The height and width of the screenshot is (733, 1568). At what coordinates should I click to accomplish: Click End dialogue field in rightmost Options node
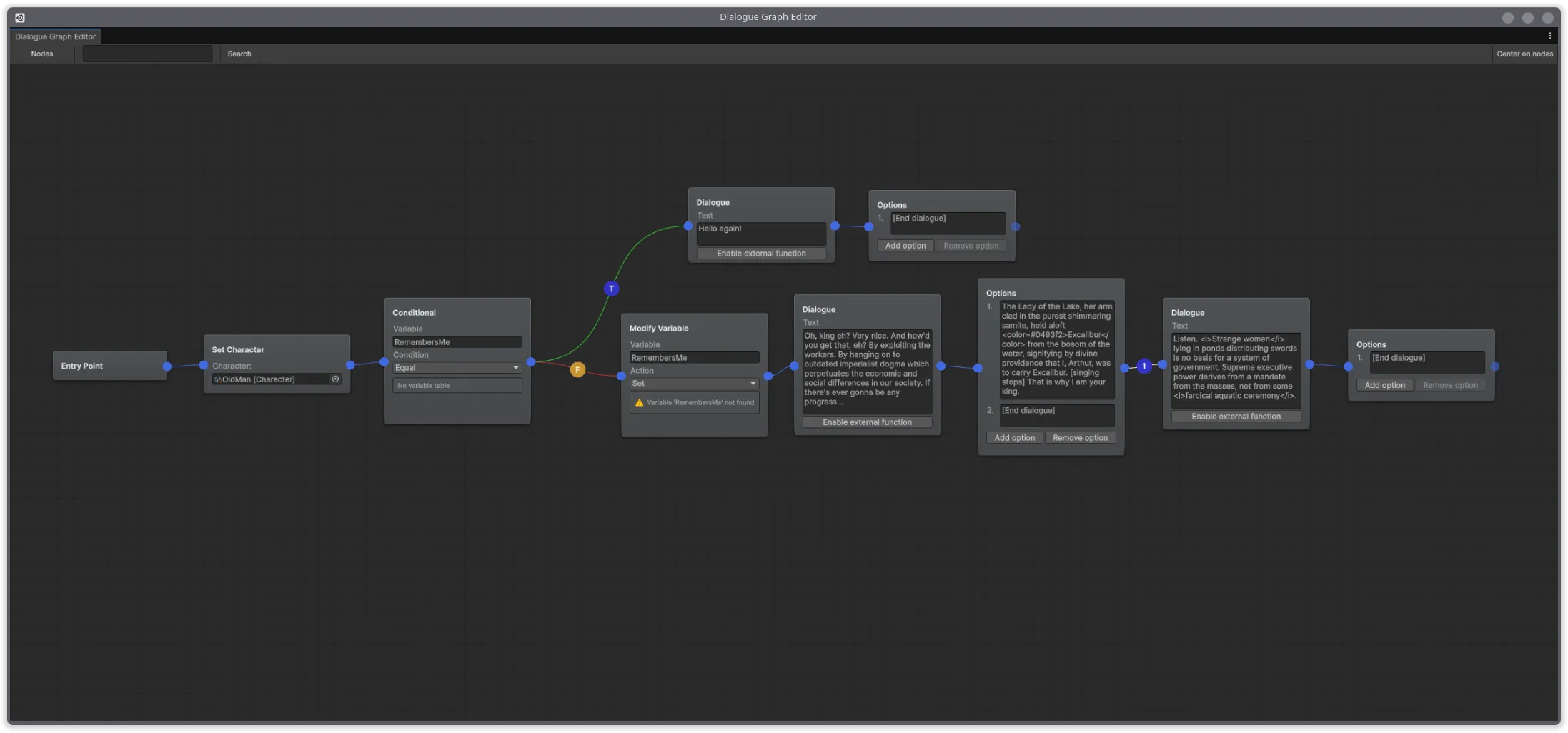coord(1427,362)
